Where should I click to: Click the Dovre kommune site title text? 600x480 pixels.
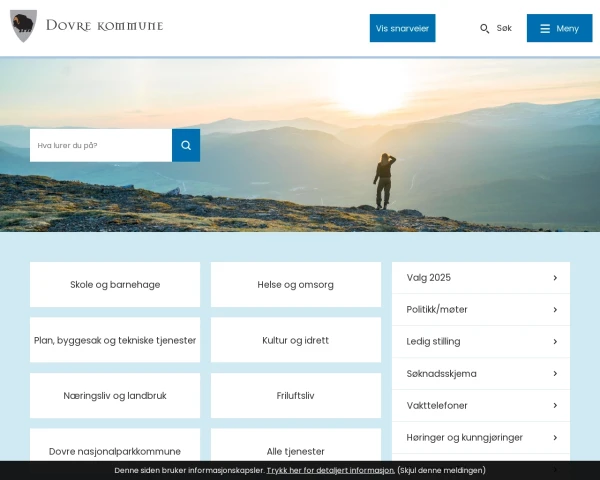pyautogui.click(x=104, y=26)
